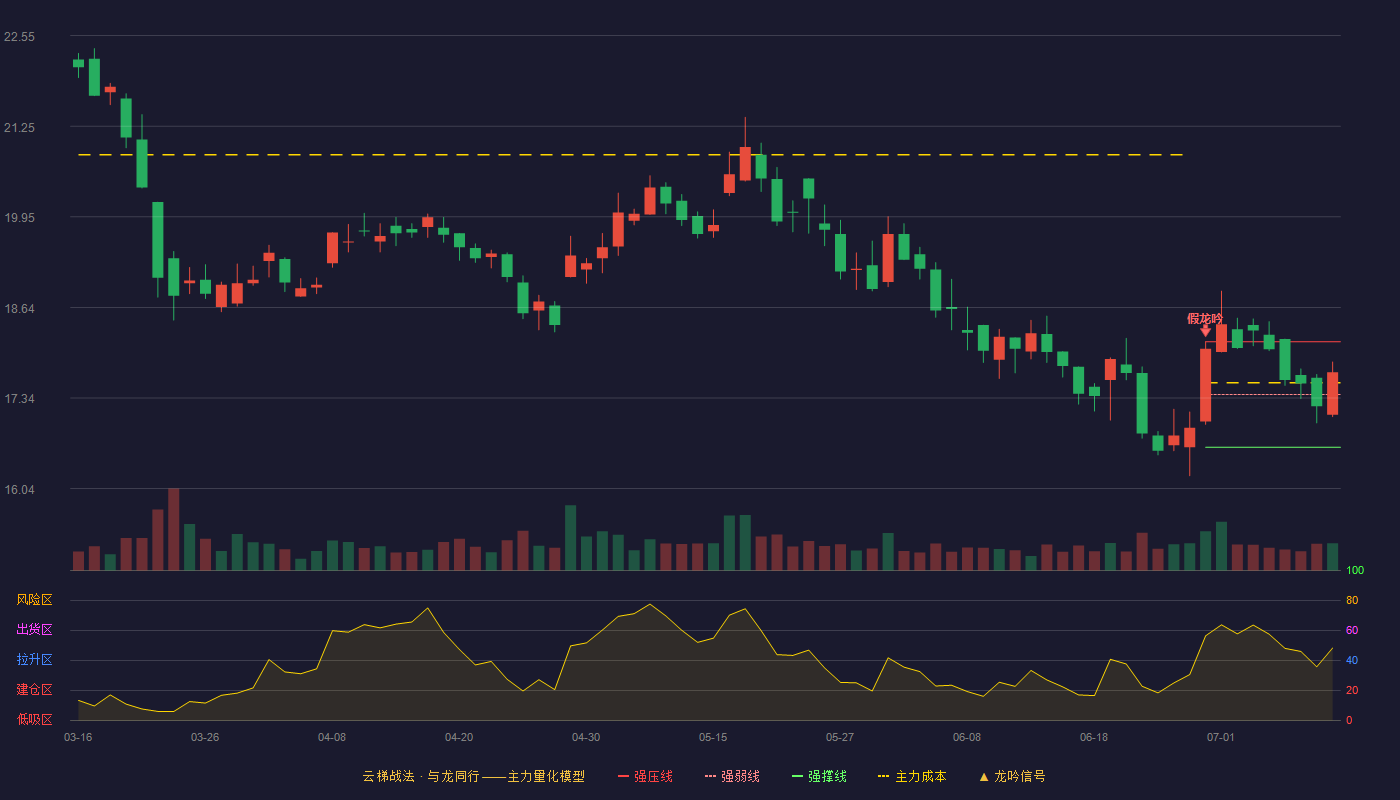Click the 假龙吟 red arrow marker
1400x800 pixels.
coord(1205,330)
